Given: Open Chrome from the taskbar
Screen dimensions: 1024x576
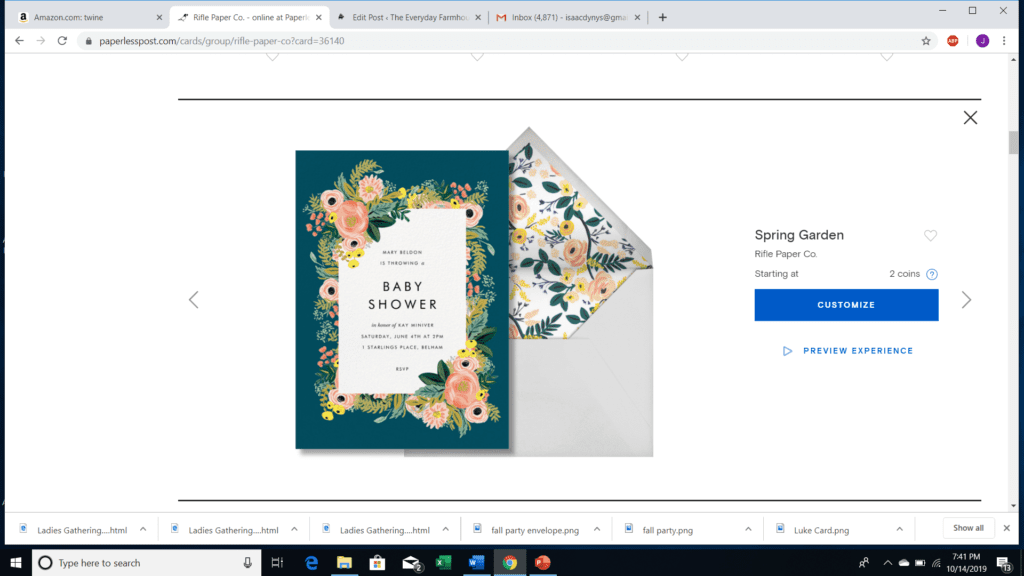Looking at the screenshot, I should coord(509,562).
